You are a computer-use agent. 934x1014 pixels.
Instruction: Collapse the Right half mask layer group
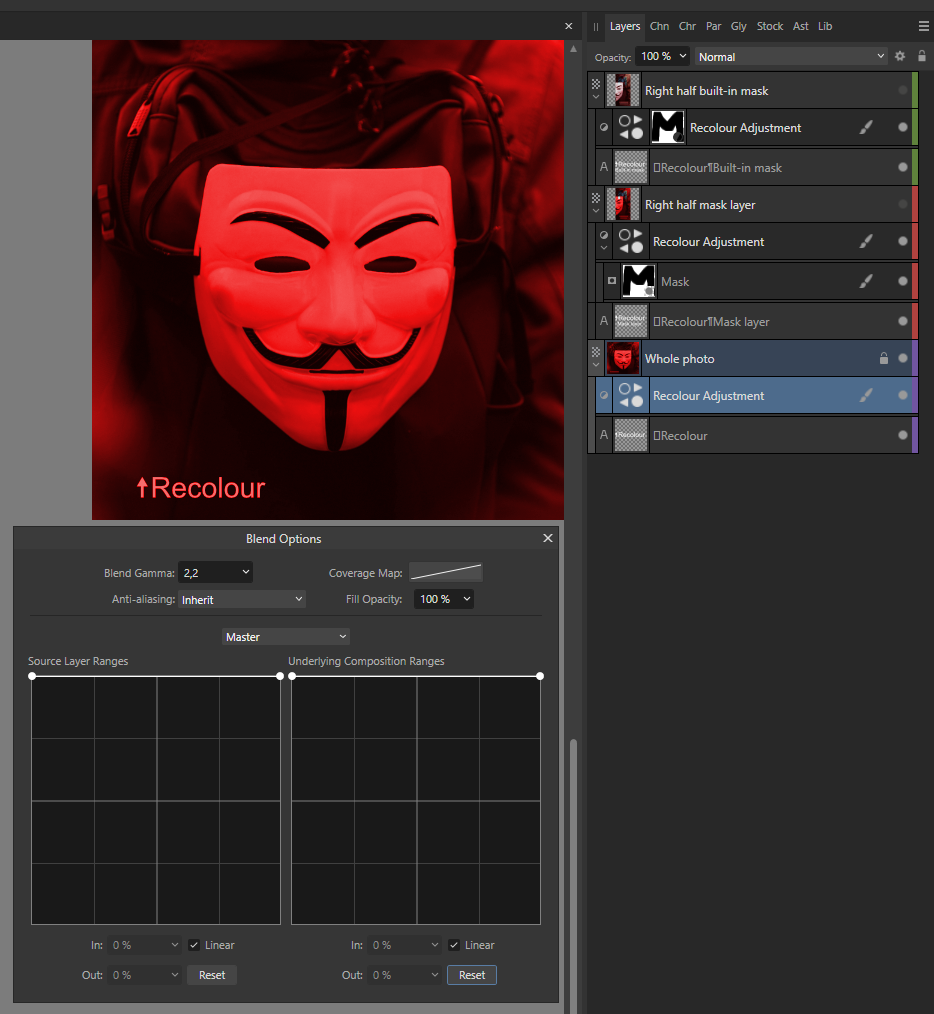[596, 211]
